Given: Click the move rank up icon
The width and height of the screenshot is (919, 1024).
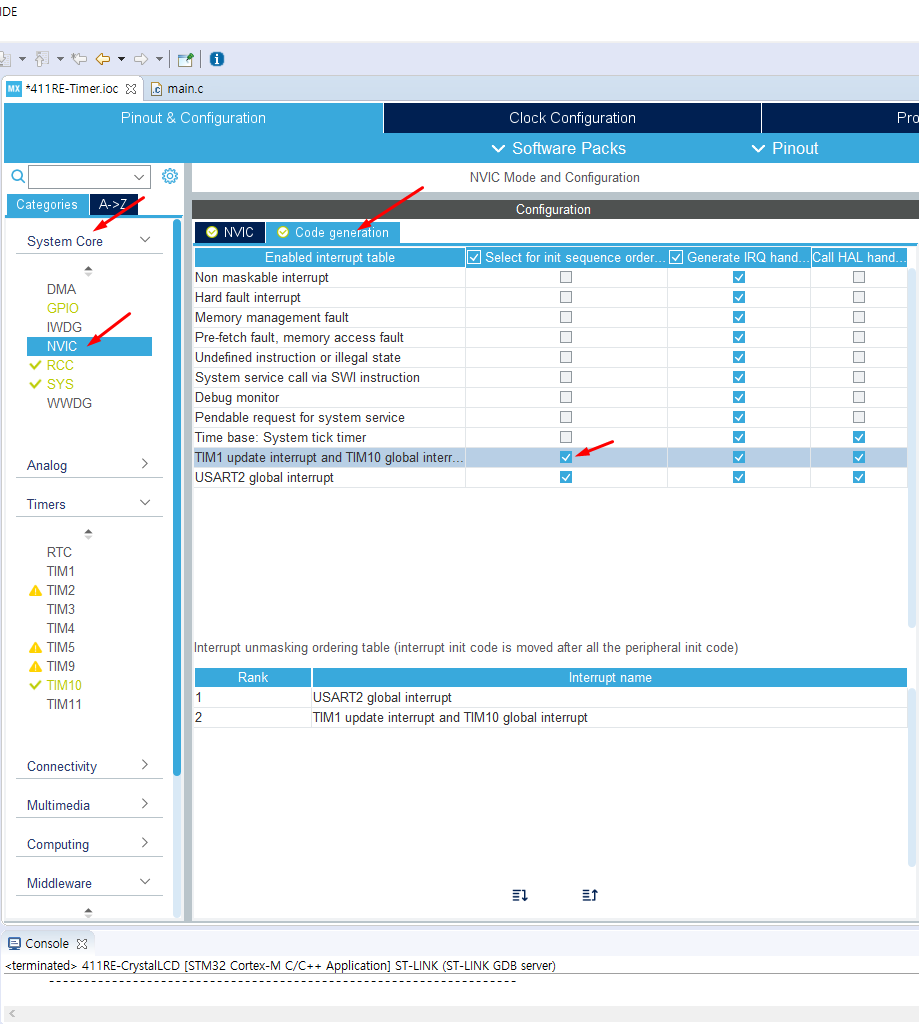Looking at the screenshot, I should [x=589, y=895].
